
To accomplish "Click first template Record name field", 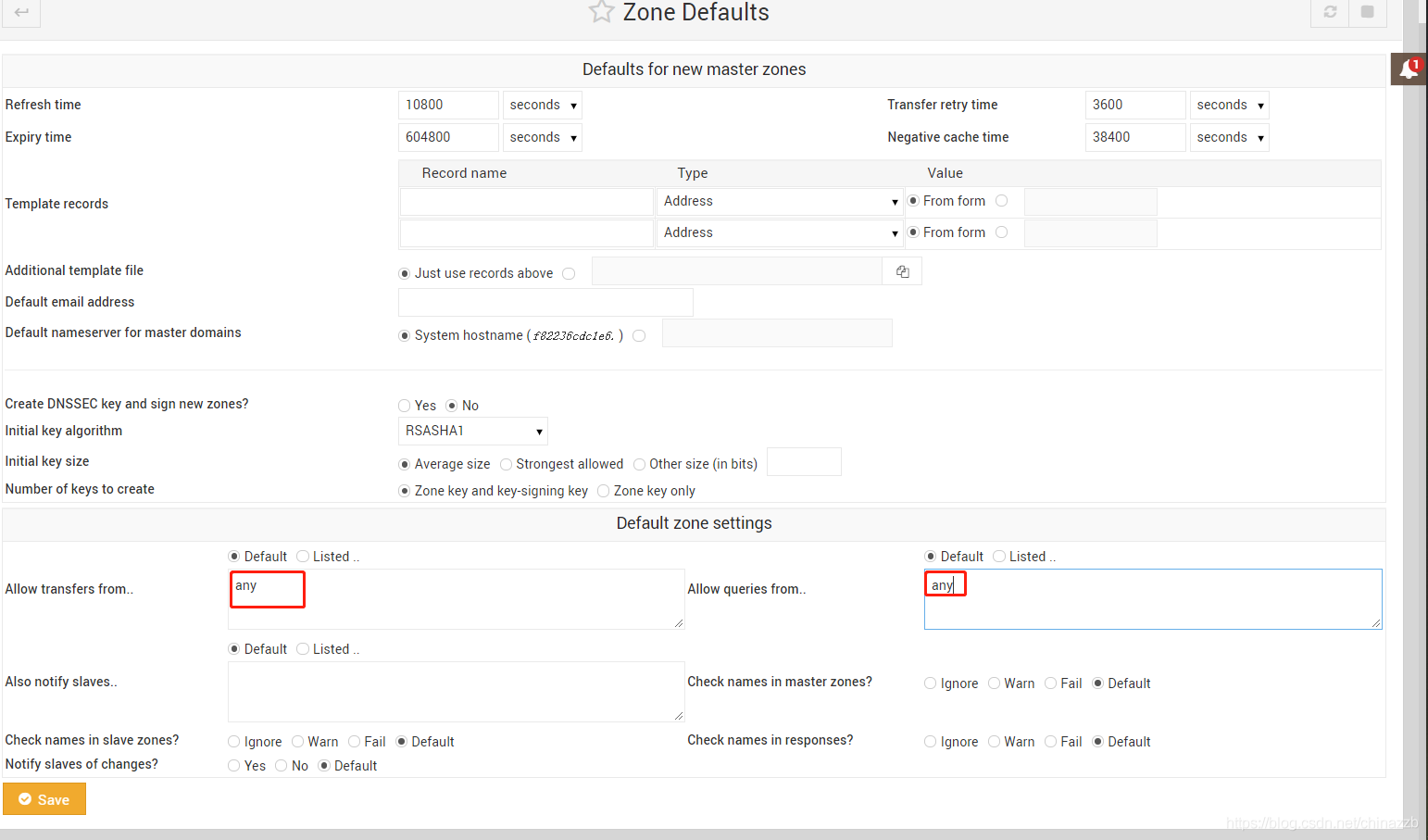I will [527, 202].
